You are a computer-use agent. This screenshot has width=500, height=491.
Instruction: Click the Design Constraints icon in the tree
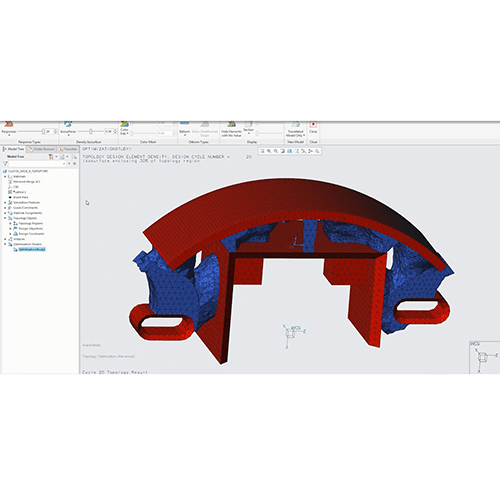pos(15,234)
